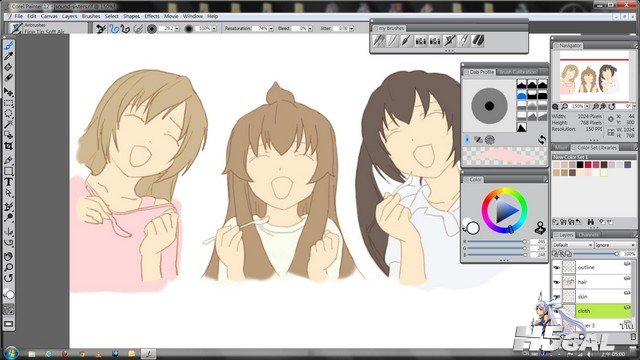
Task: Pick the red swatch in New Color Set 1
Action: pos(588,164)
